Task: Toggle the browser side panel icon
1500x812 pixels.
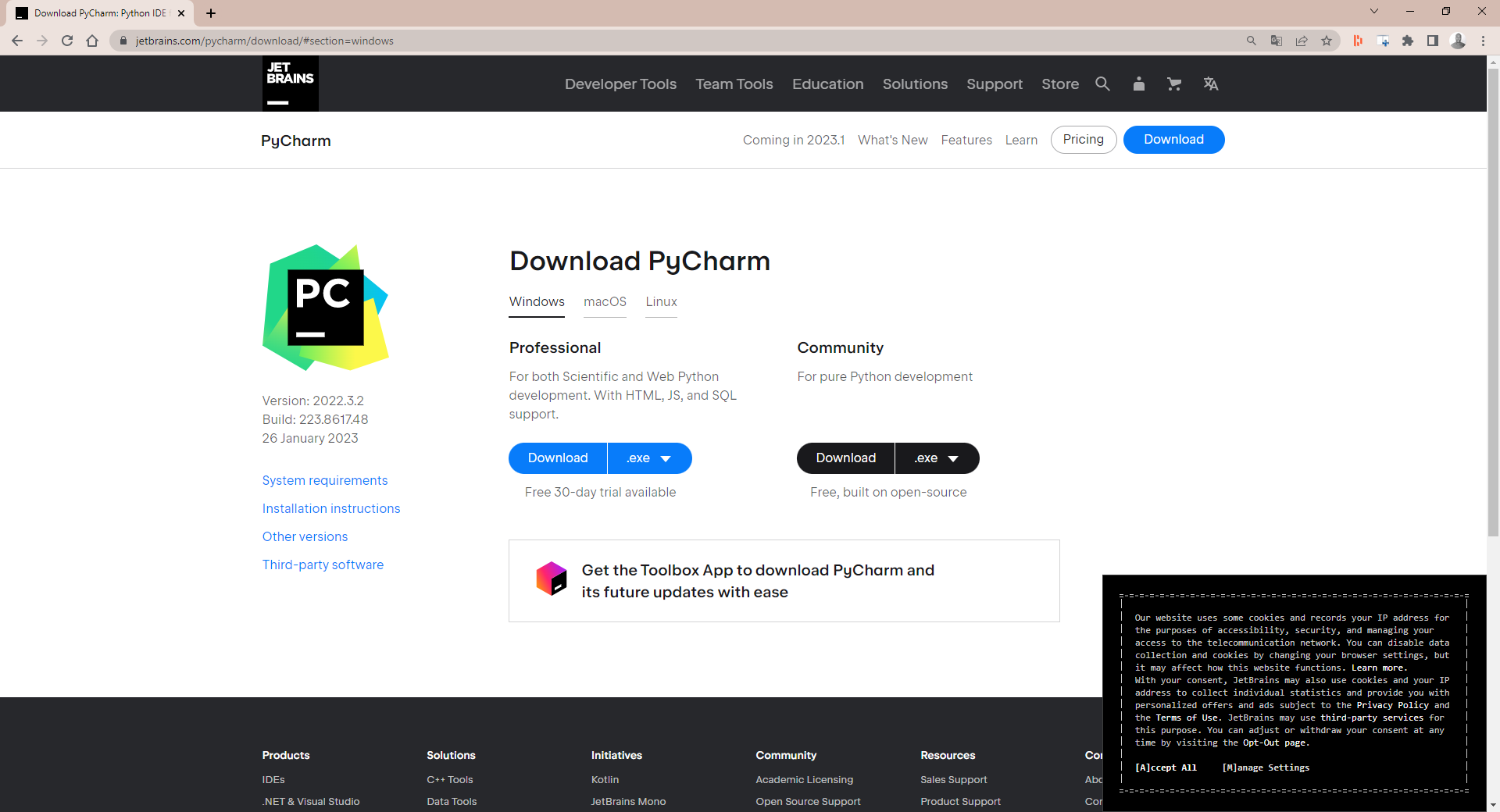Action: pyautogui.click(x=1433, y=41)
